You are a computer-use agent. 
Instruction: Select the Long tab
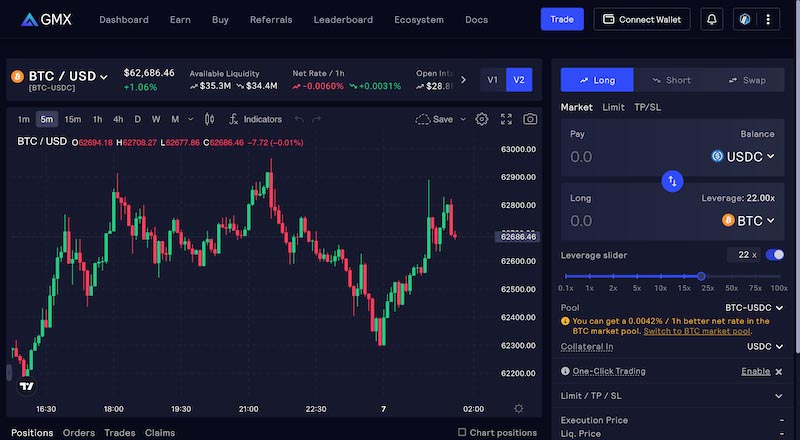(x=597, y=80)
